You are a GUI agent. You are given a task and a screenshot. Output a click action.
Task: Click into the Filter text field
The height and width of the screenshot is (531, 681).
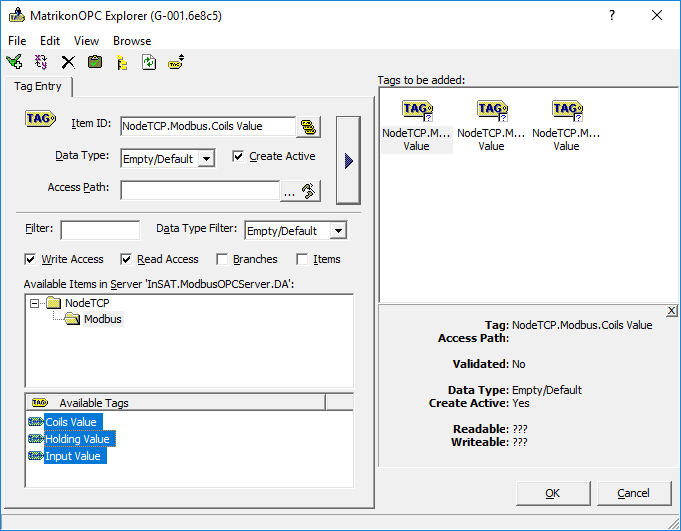[x=100, y=230]
